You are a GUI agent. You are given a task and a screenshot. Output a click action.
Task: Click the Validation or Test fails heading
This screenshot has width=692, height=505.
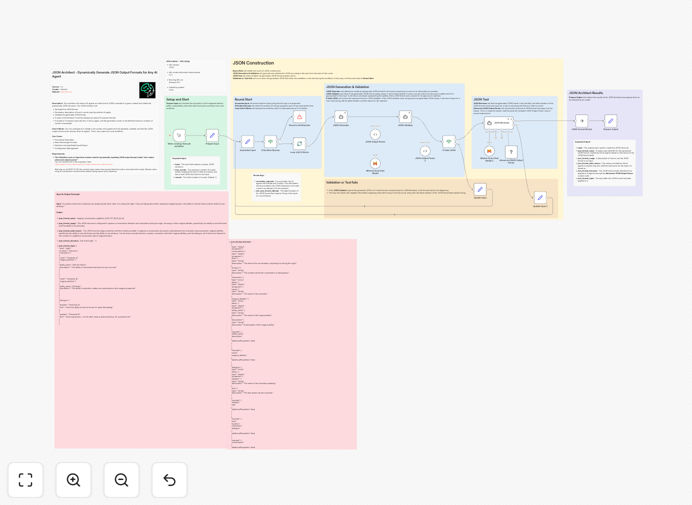(342, 182)
